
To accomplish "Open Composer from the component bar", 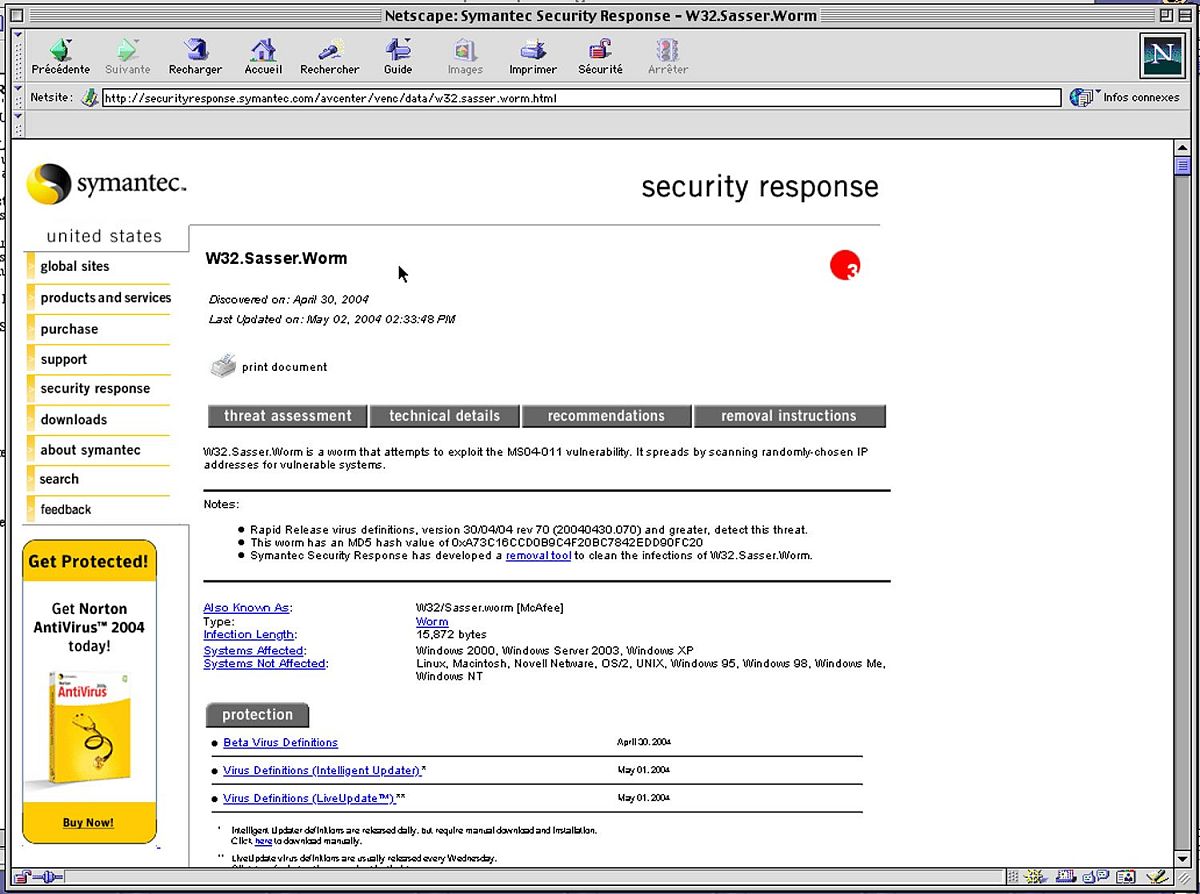I will pyautogui.click(x=1159, y=877).
